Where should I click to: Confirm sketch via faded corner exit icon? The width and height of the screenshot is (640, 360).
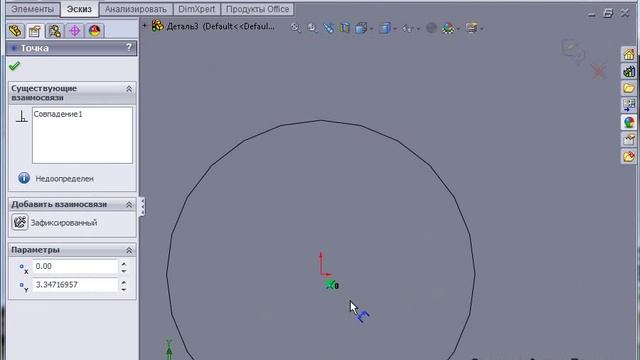click(x=573, y=51)
